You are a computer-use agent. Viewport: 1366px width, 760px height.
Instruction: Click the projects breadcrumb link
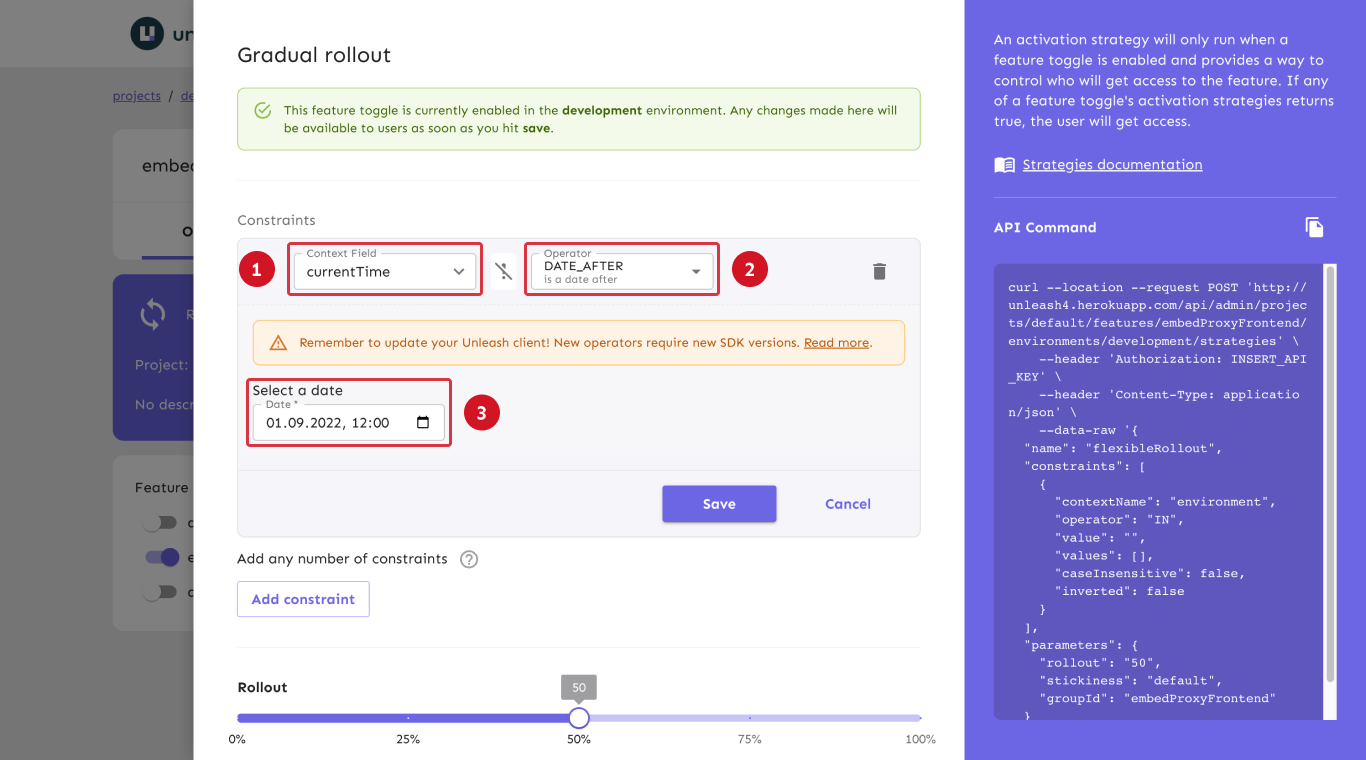point(137,95)
